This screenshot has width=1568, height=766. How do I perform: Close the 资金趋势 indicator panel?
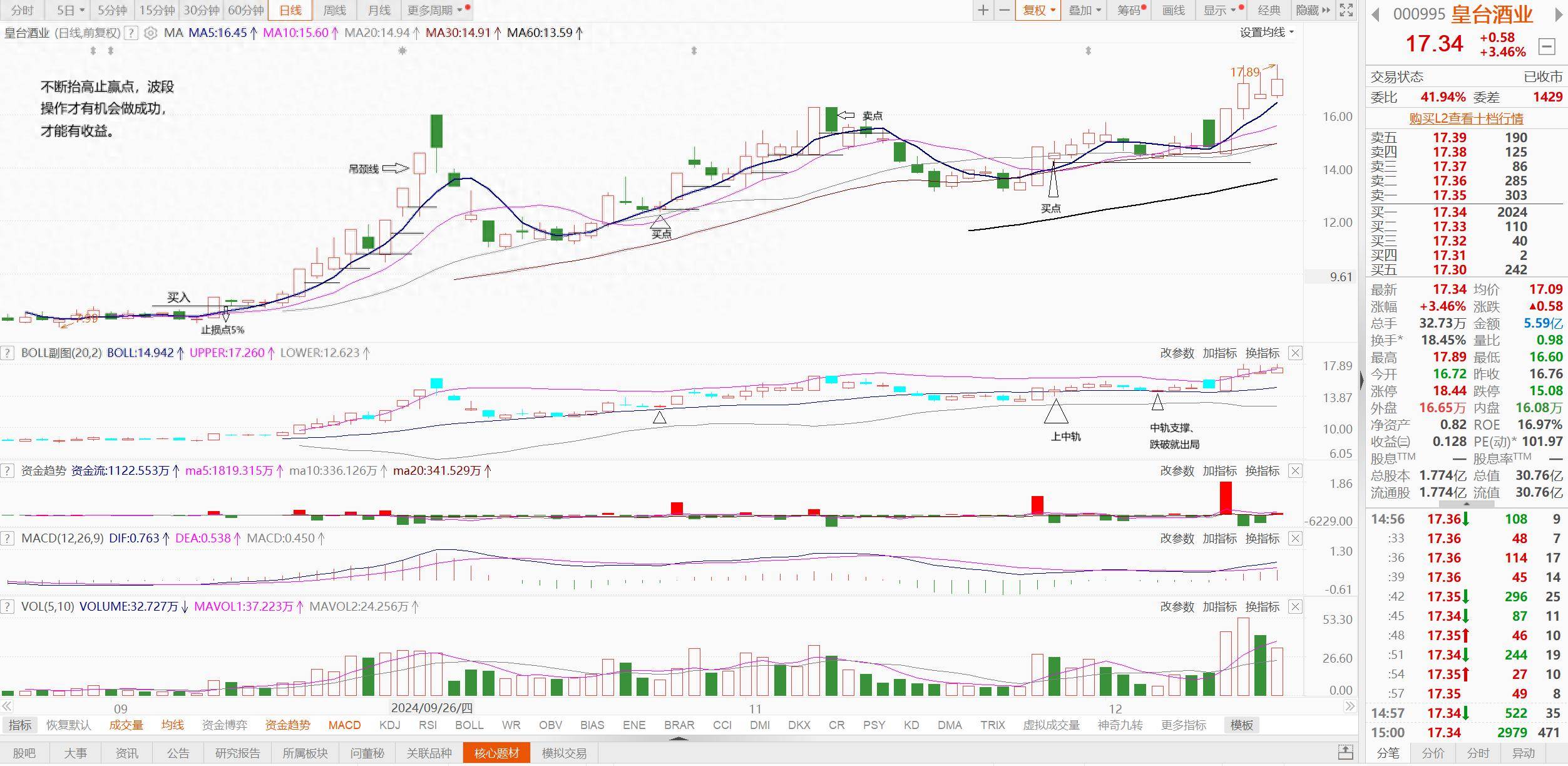tap(1295, 471)
